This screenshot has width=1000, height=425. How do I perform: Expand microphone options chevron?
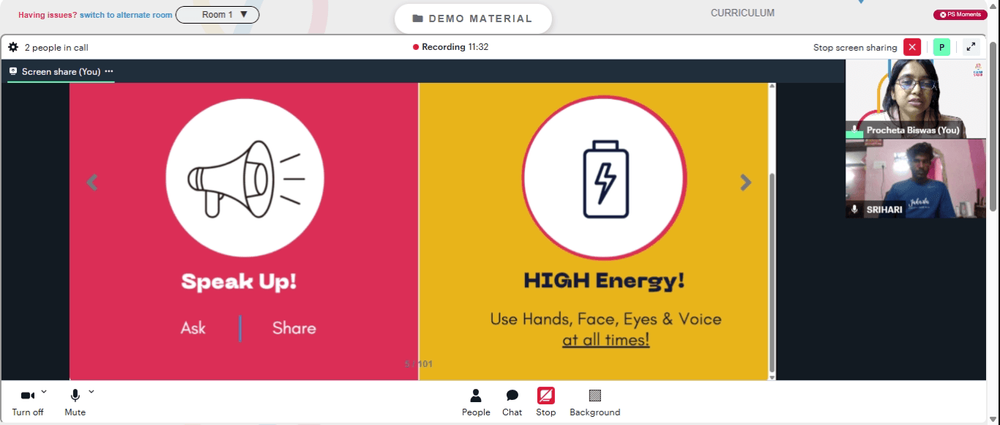[91, 391]
